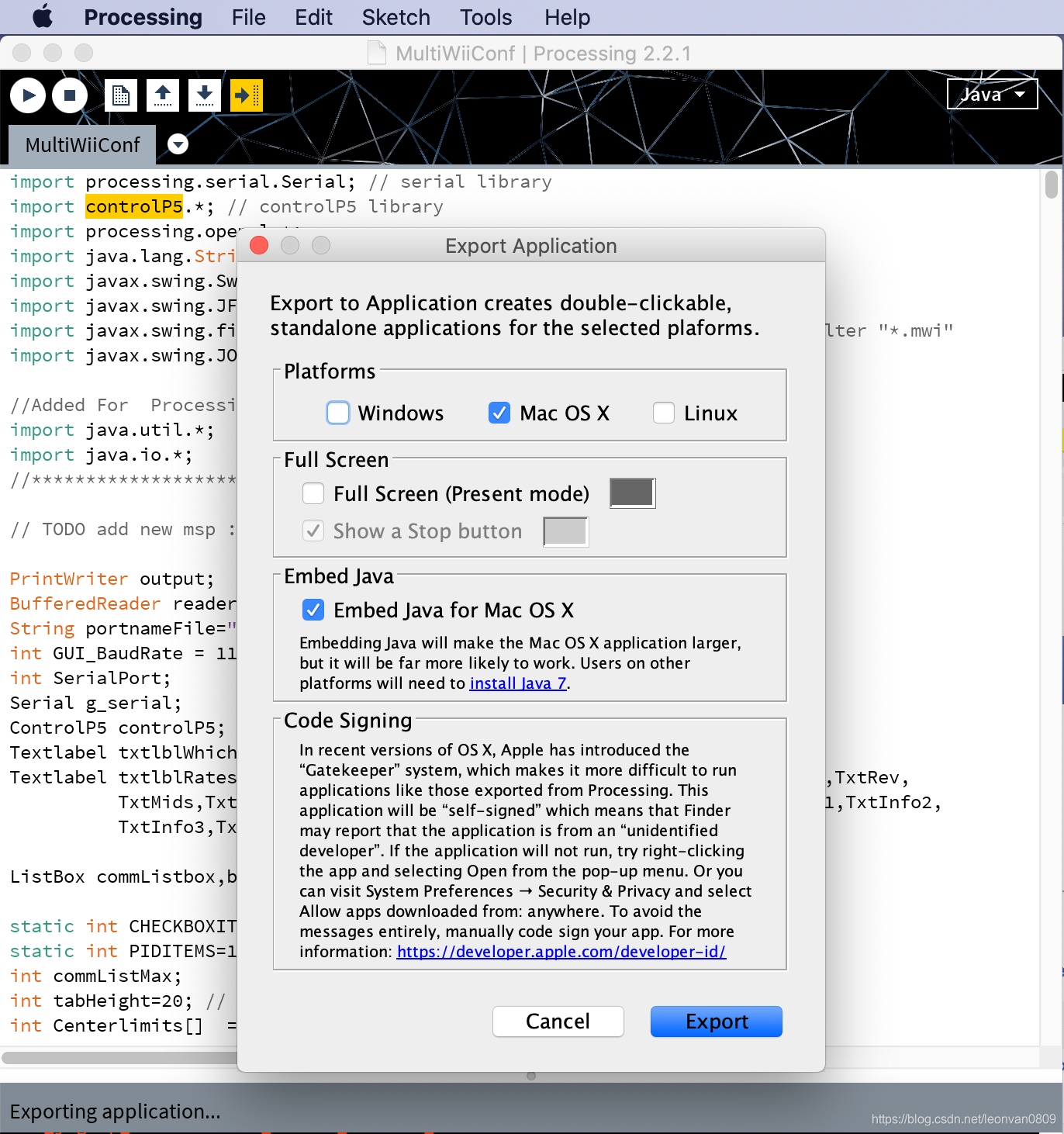The width and height of the screenshot is (1064, 1134).
Task: Click the 'import java.util.*;' code line
Action: tap(112, 430)
